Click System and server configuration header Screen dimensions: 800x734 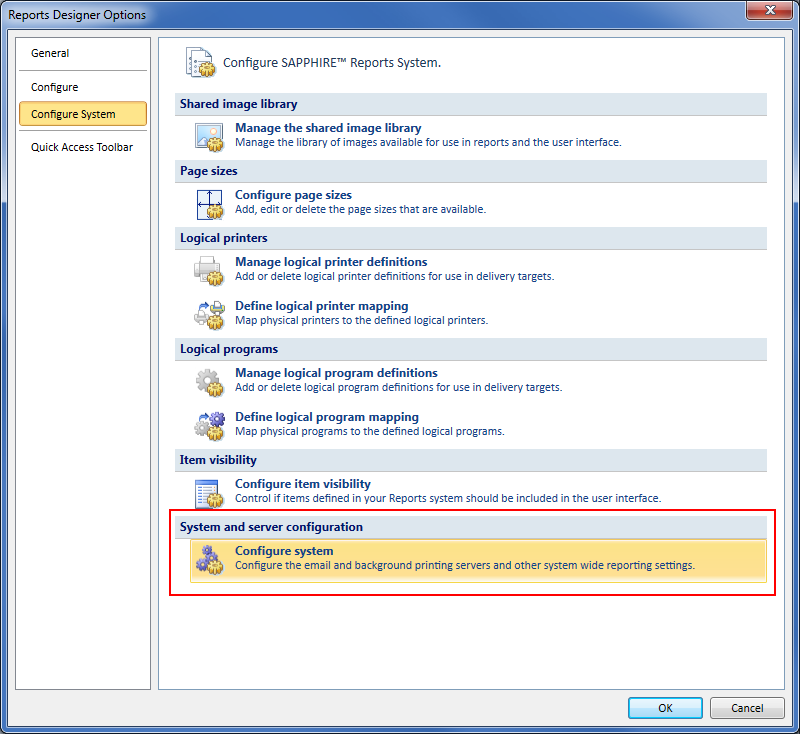(x=470, y=527)
